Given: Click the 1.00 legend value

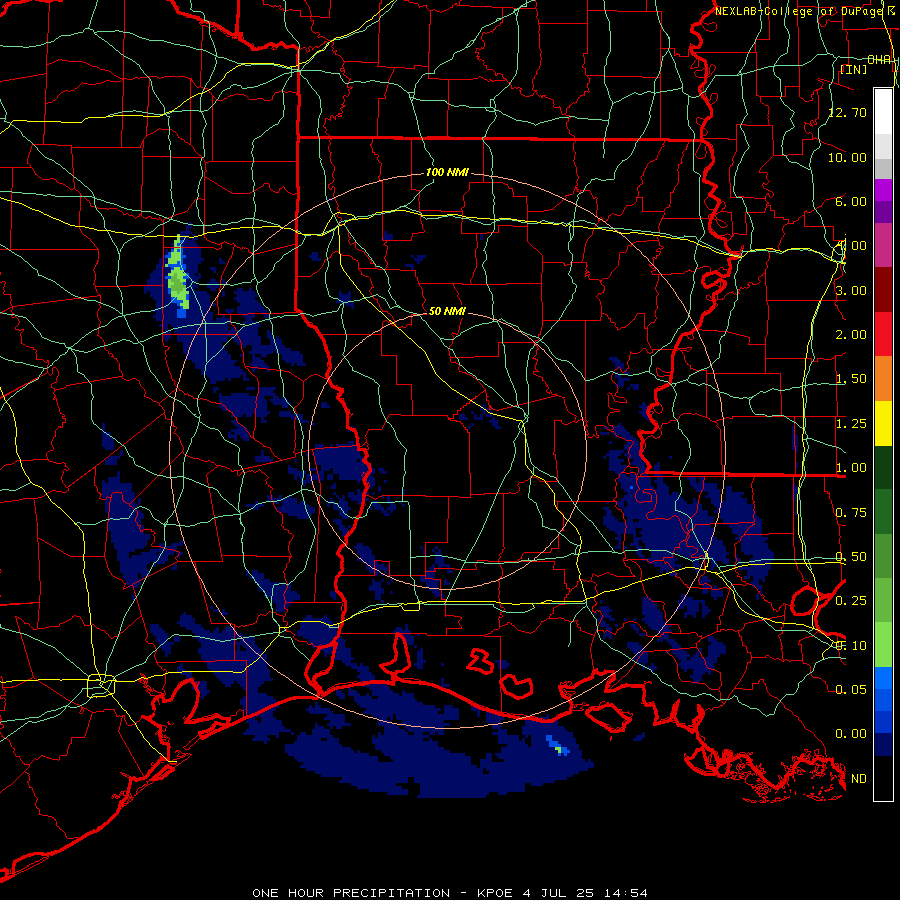Looking at the screenshot, I should pos(851,468).
